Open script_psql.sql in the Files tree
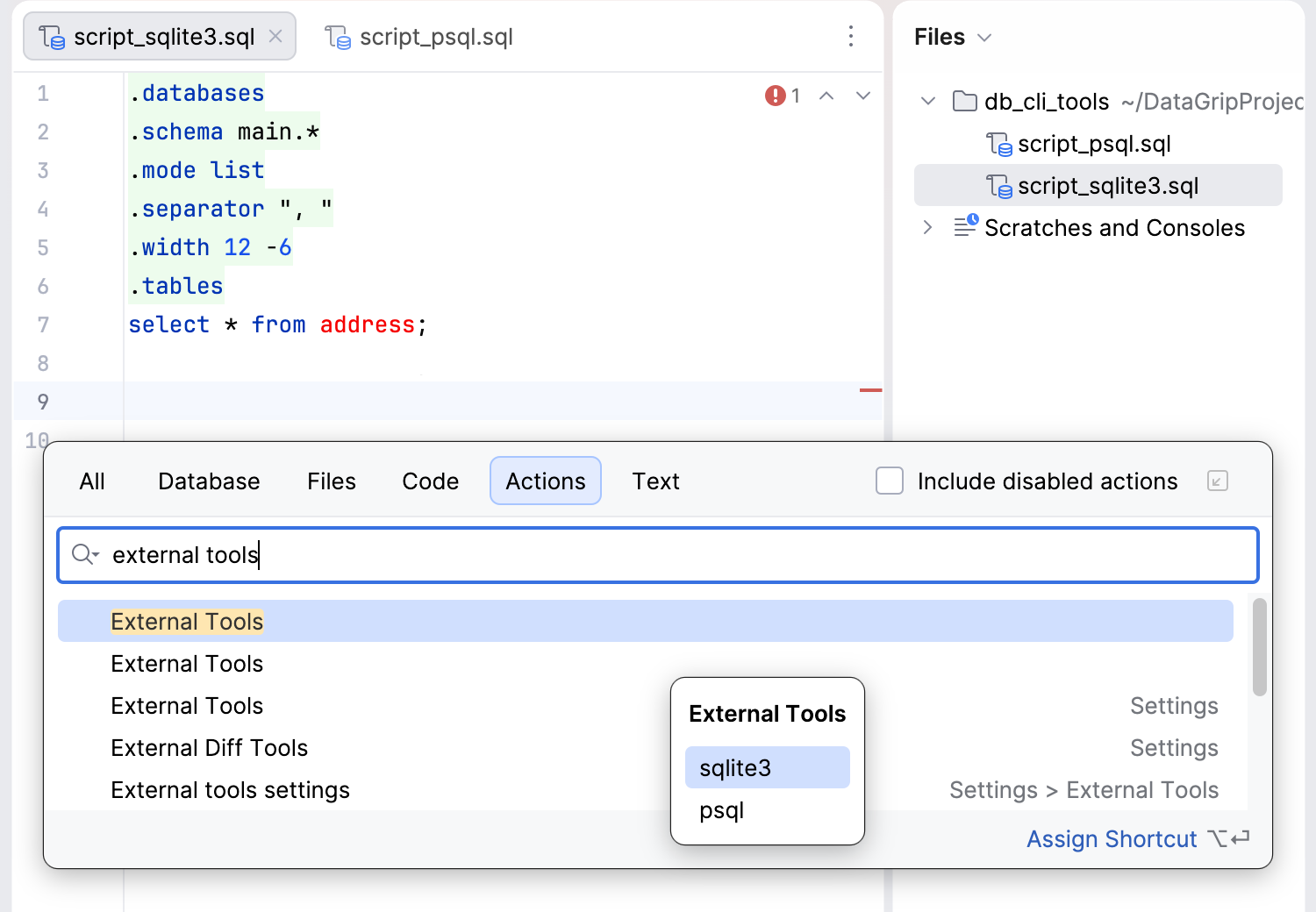Screen dimensions: 1316x912 click(x=1094, y=144)
